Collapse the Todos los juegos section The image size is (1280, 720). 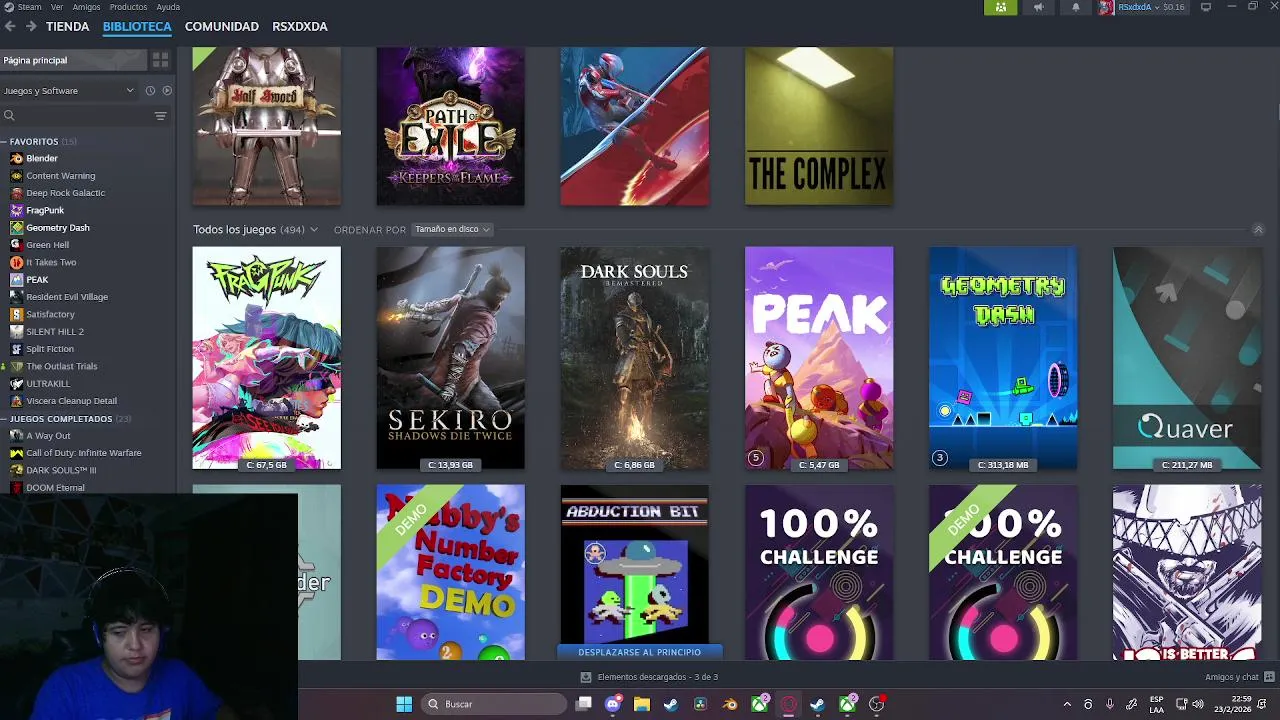coord(1258,229)
